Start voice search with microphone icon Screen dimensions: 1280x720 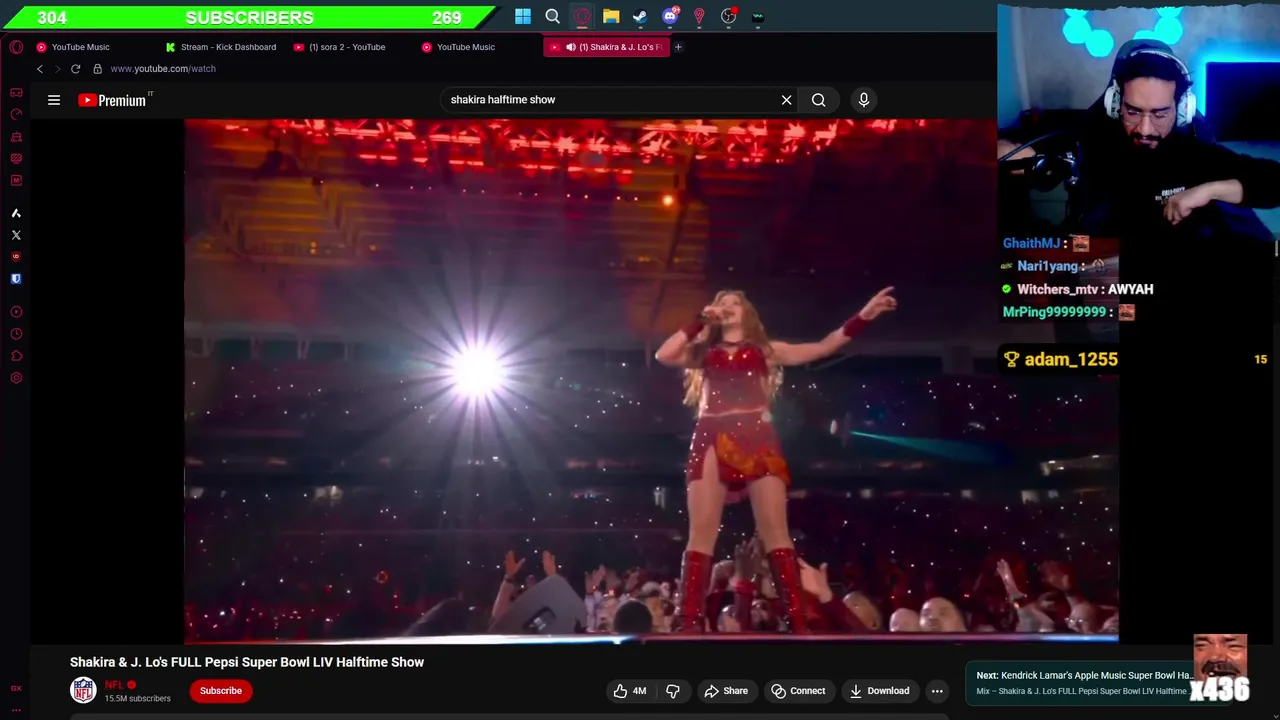(864, 100)
